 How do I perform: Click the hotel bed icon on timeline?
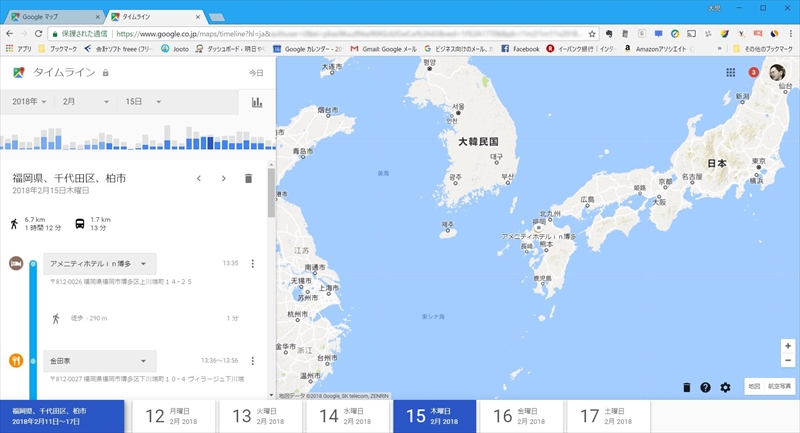pos(16,264)
